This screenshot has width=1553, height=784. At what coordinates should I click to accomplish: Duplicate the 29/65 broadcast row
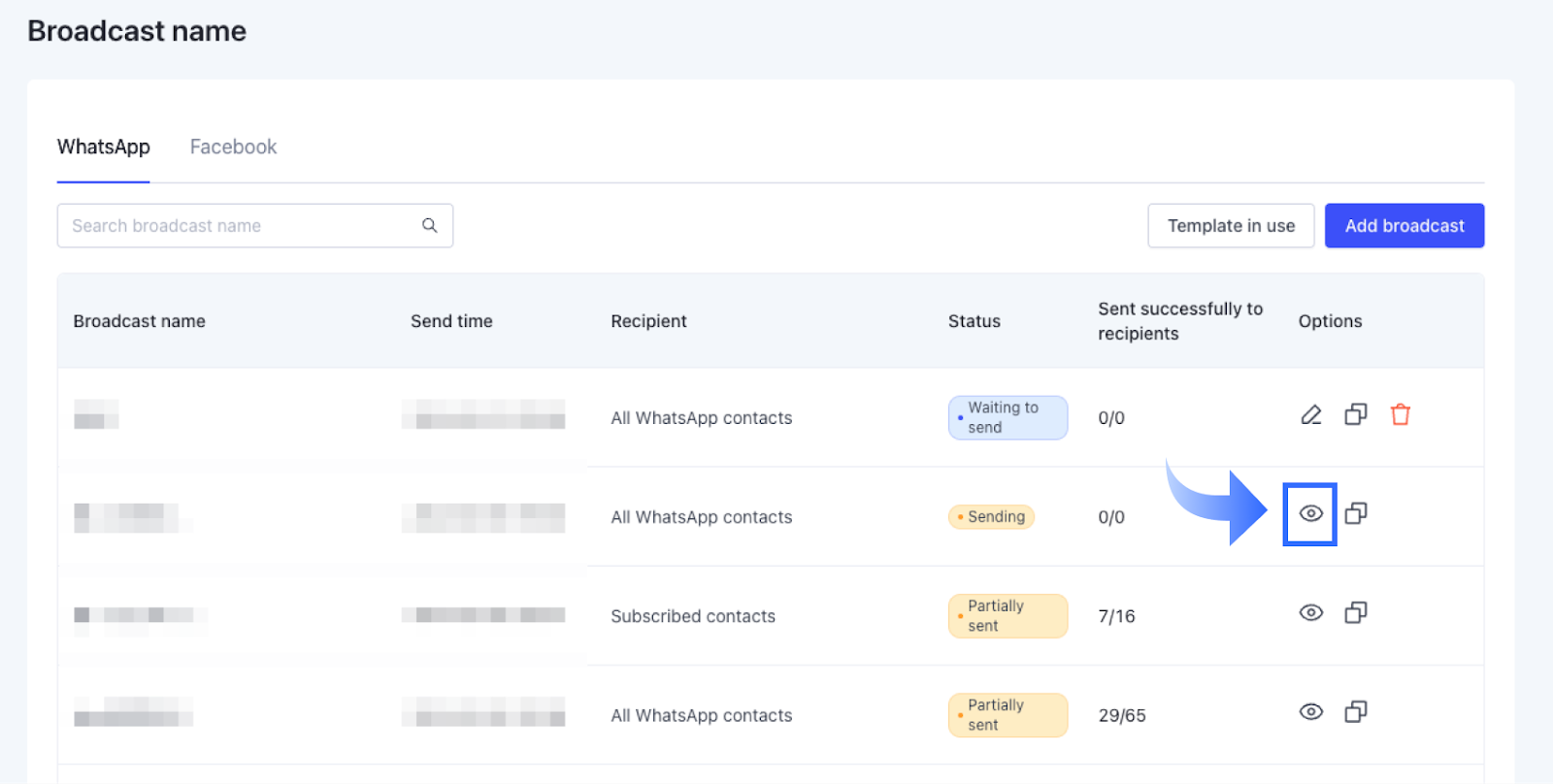pyautogui.click(x=1356, y=712)
